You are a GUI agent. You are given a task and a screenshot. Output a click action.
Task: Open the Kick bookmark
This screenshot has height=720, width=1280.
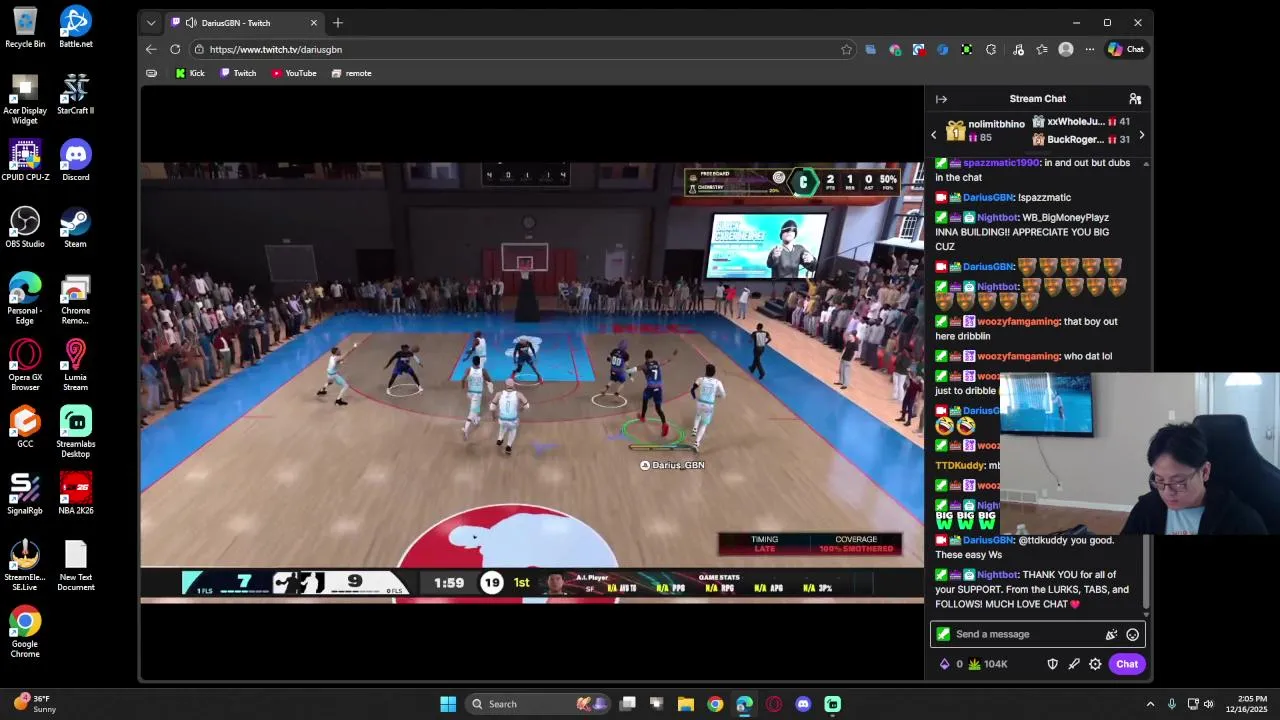coord(190,73)
